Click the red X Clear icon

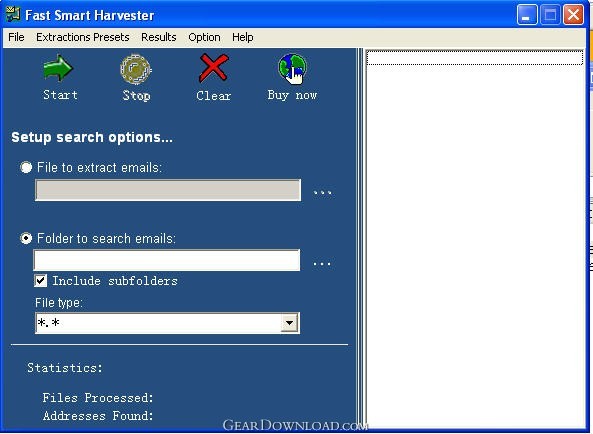pyautogui.click(x=214, y=68)
